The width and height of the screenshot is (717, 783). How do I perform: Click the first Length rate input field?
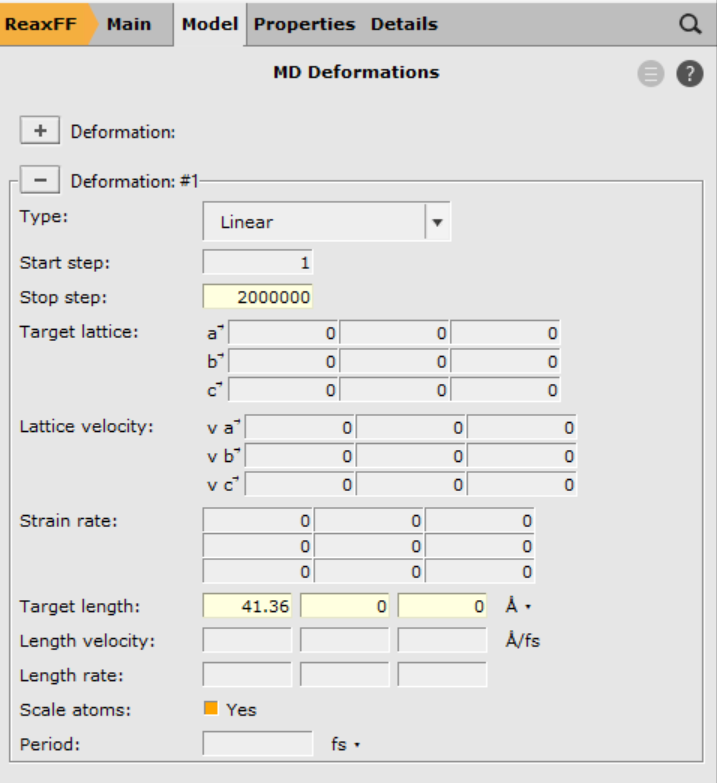248,675
